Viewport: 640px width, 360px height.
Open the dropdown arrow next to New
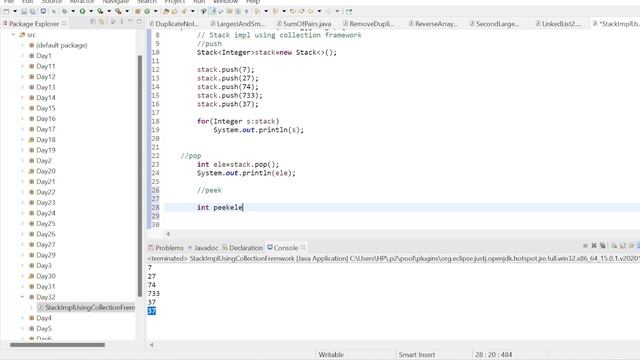tap(15, 11)
